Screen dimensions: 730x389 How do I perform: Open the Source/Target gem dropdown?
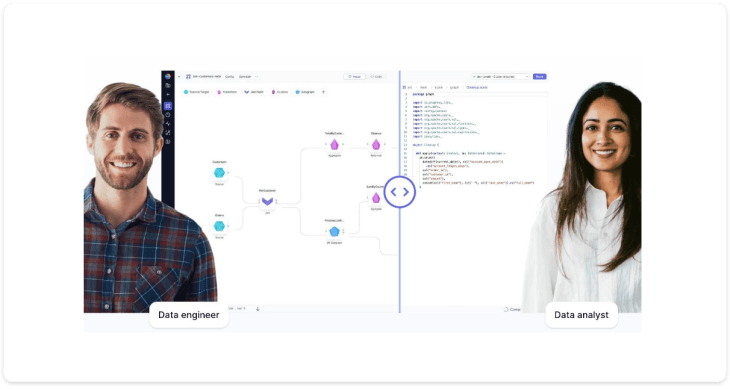click(x=196, y=92)
